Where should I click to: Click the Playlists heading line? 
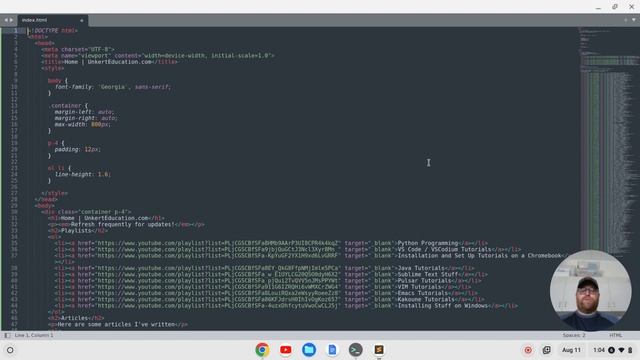pyautogui.click(x=78, y=231)
